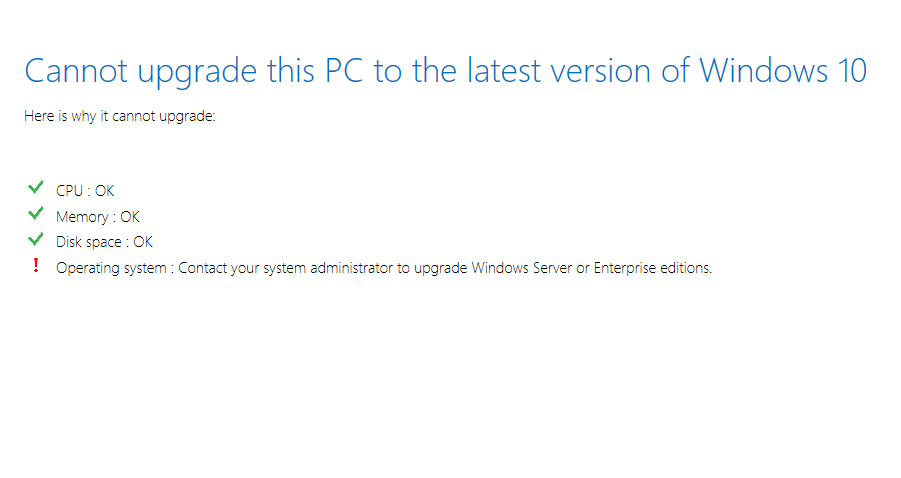901x478 pixels.
Task: Click the green checkmark beside CPU
Action: pyautogui.click(x=36, y=187)
